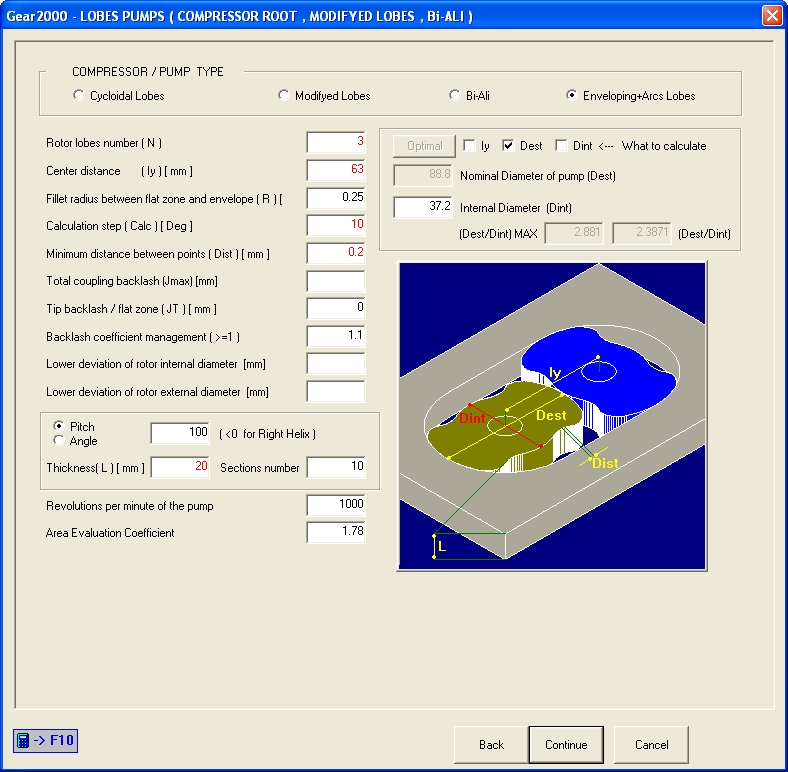Edit Fillet radius R field
This screenshot has height=772, width=788.
336,198
